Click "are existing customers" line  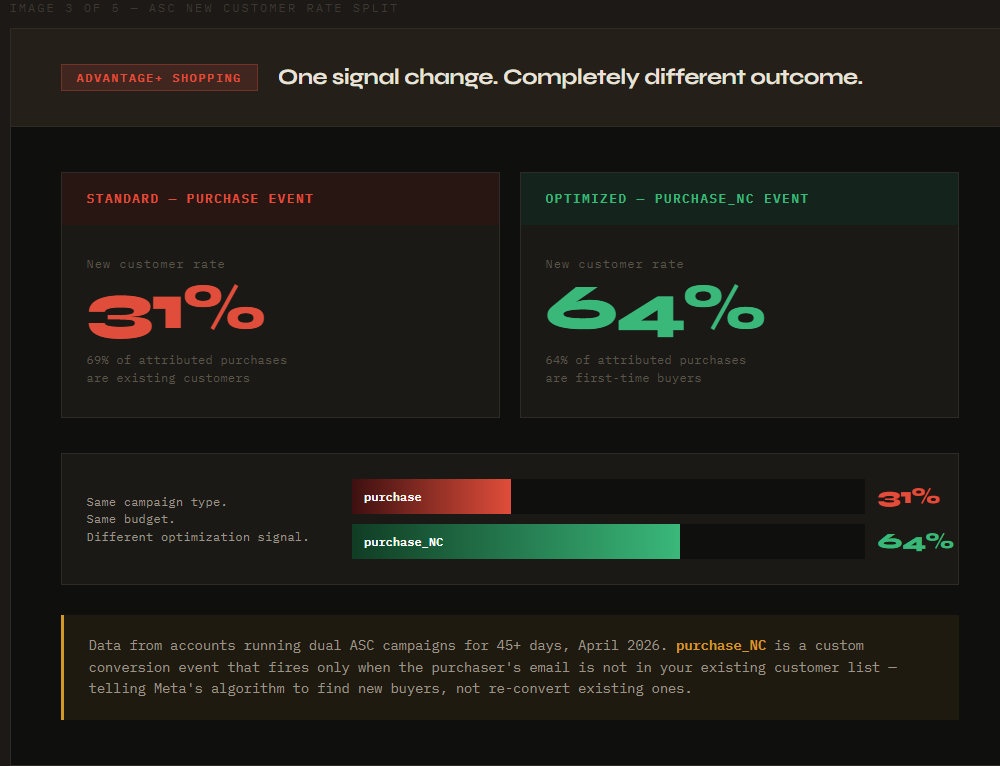click(x=168, y=378)
